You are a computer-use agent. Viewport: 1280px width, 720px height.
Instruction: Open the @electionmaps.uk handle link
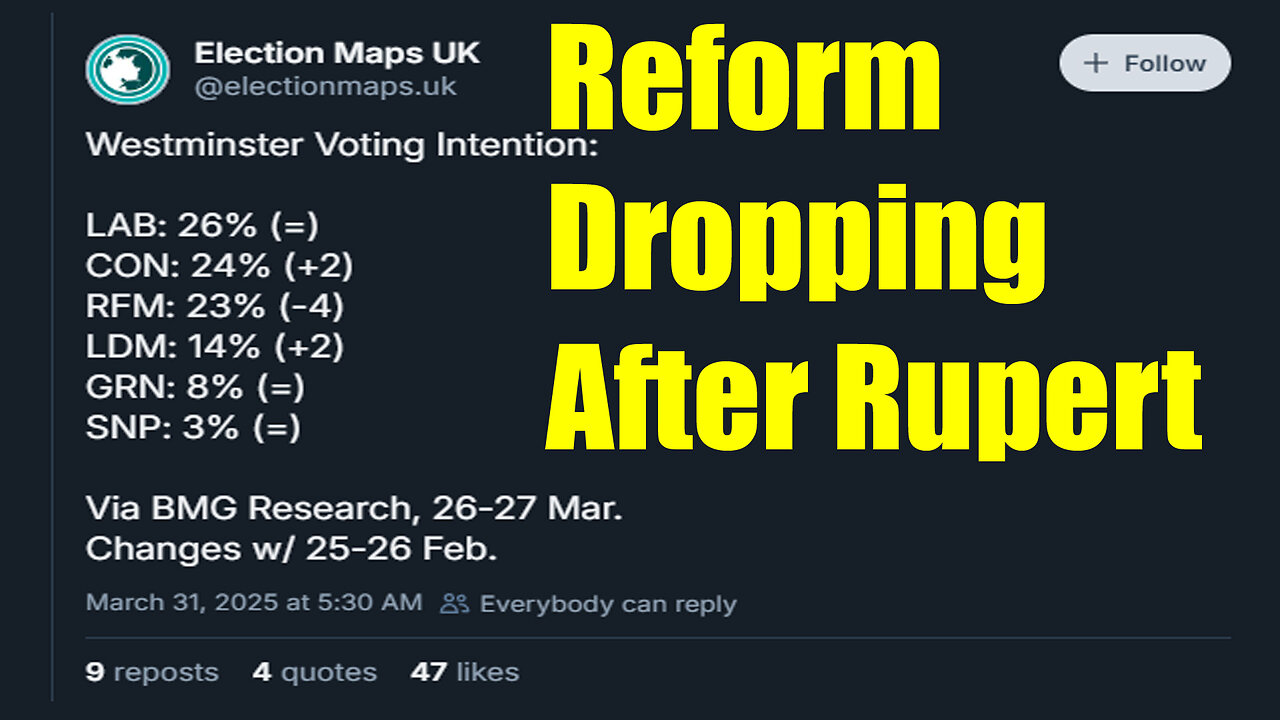click(325, 87)
